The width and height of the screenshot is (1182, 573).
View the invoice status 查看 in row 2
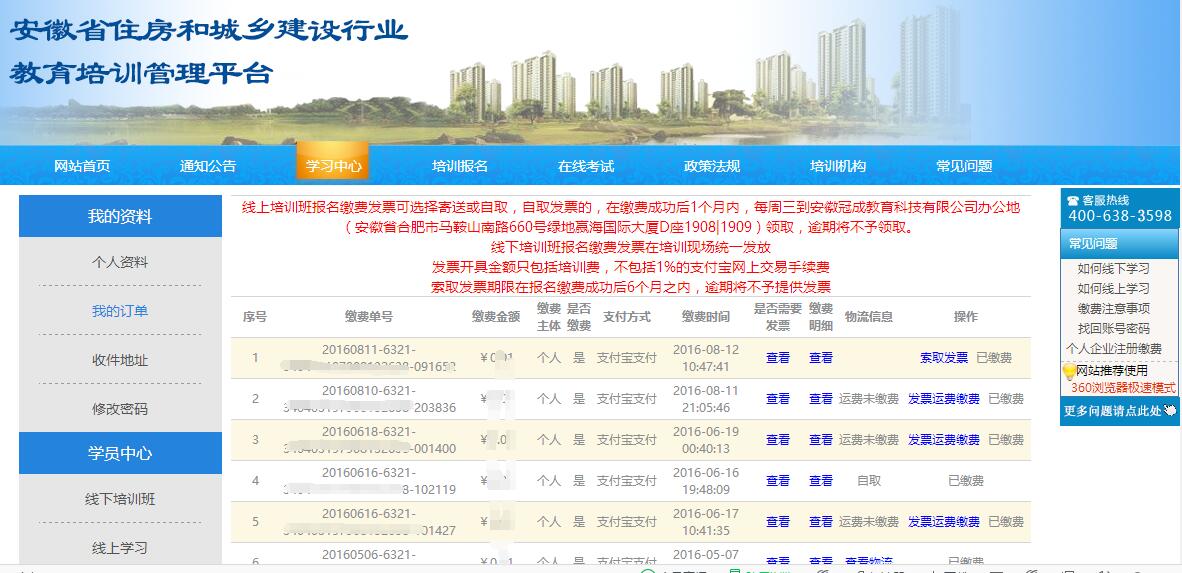click(778, 399)
